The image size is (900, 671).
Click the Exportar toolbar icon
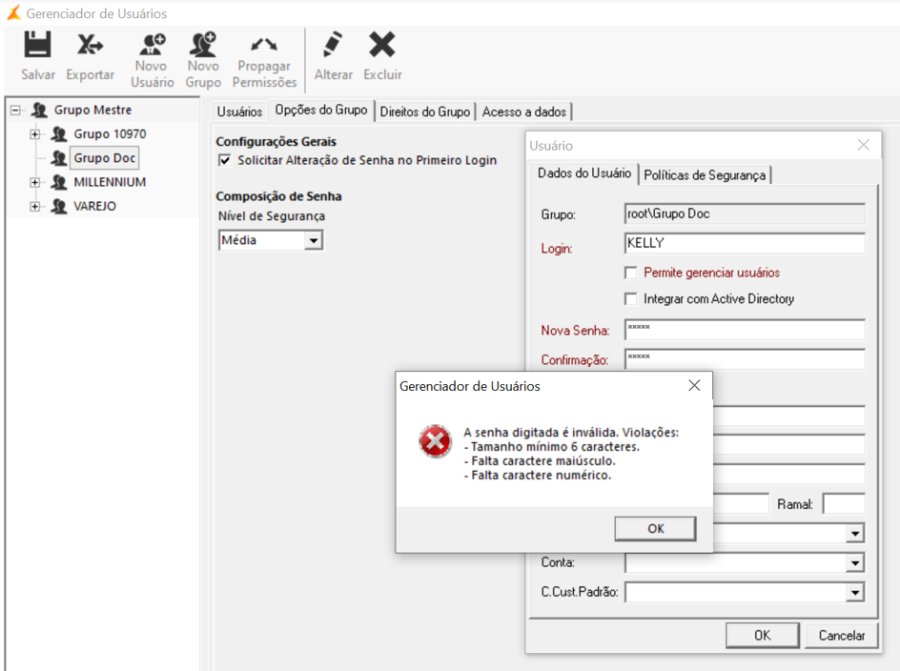tap(90, 45)
